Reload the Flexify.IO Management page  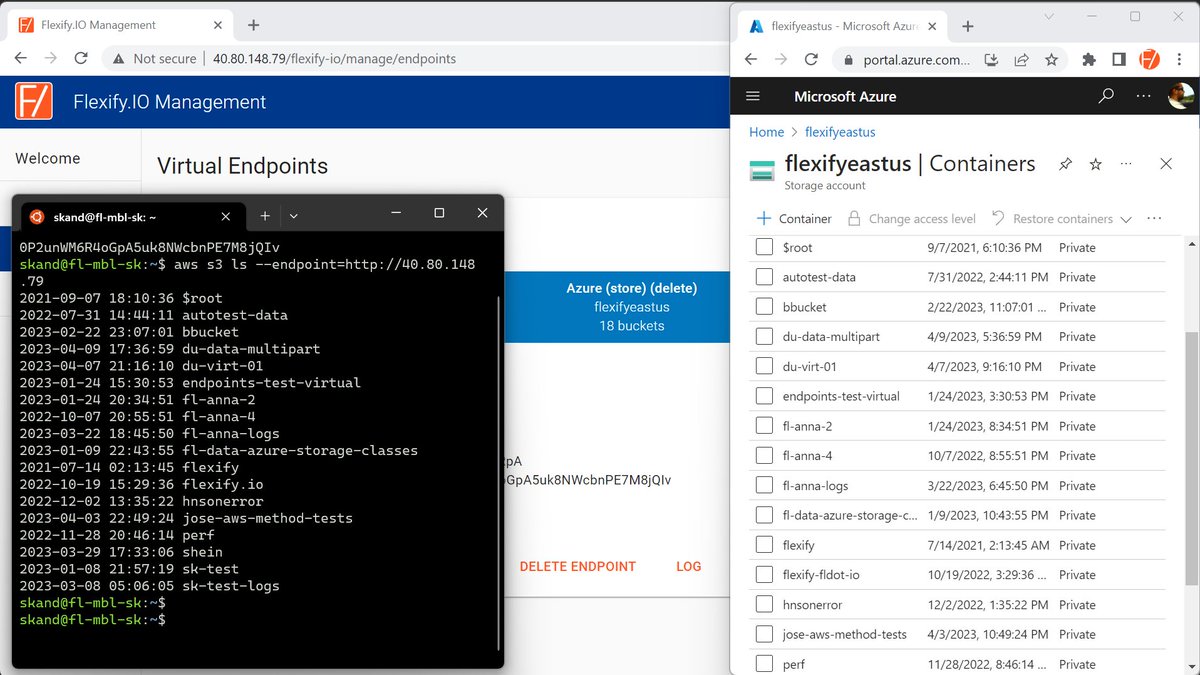pos(81,58)
